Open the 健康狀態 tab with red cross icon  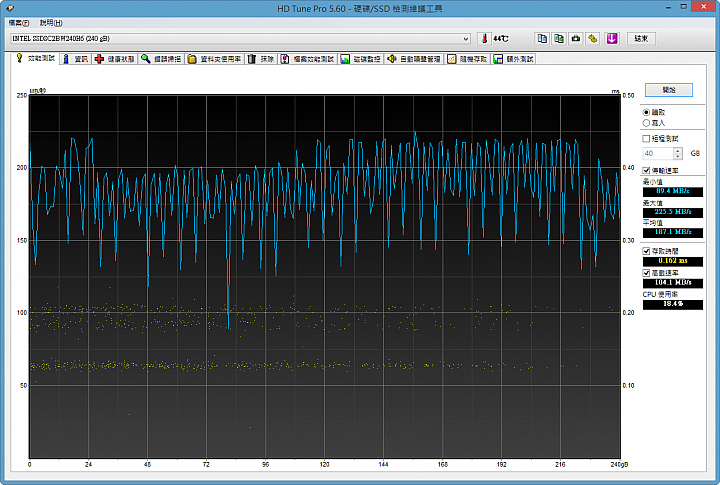[115, 59]
